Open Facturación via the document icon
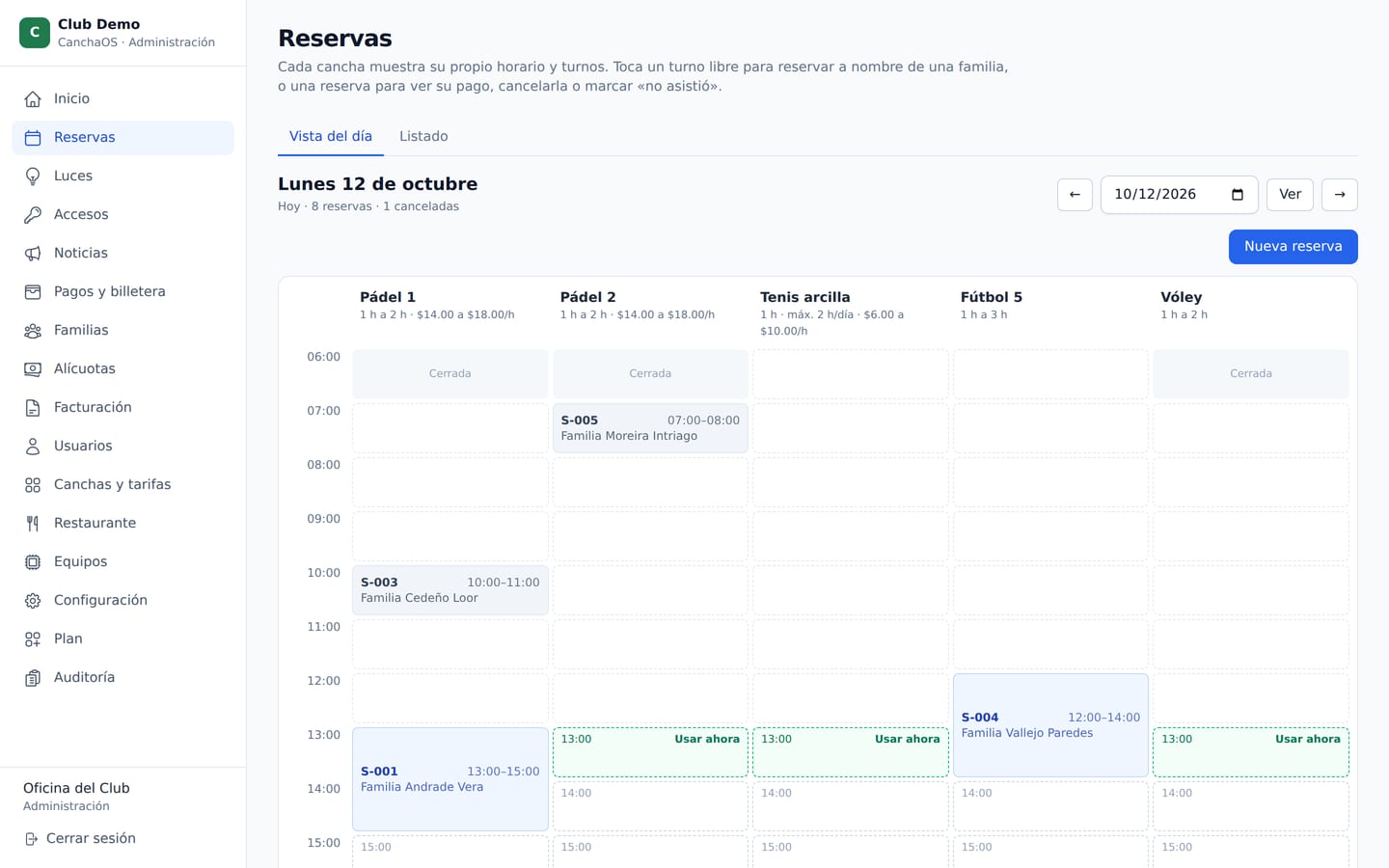The image size is (1389, 868). coord(33,407)
